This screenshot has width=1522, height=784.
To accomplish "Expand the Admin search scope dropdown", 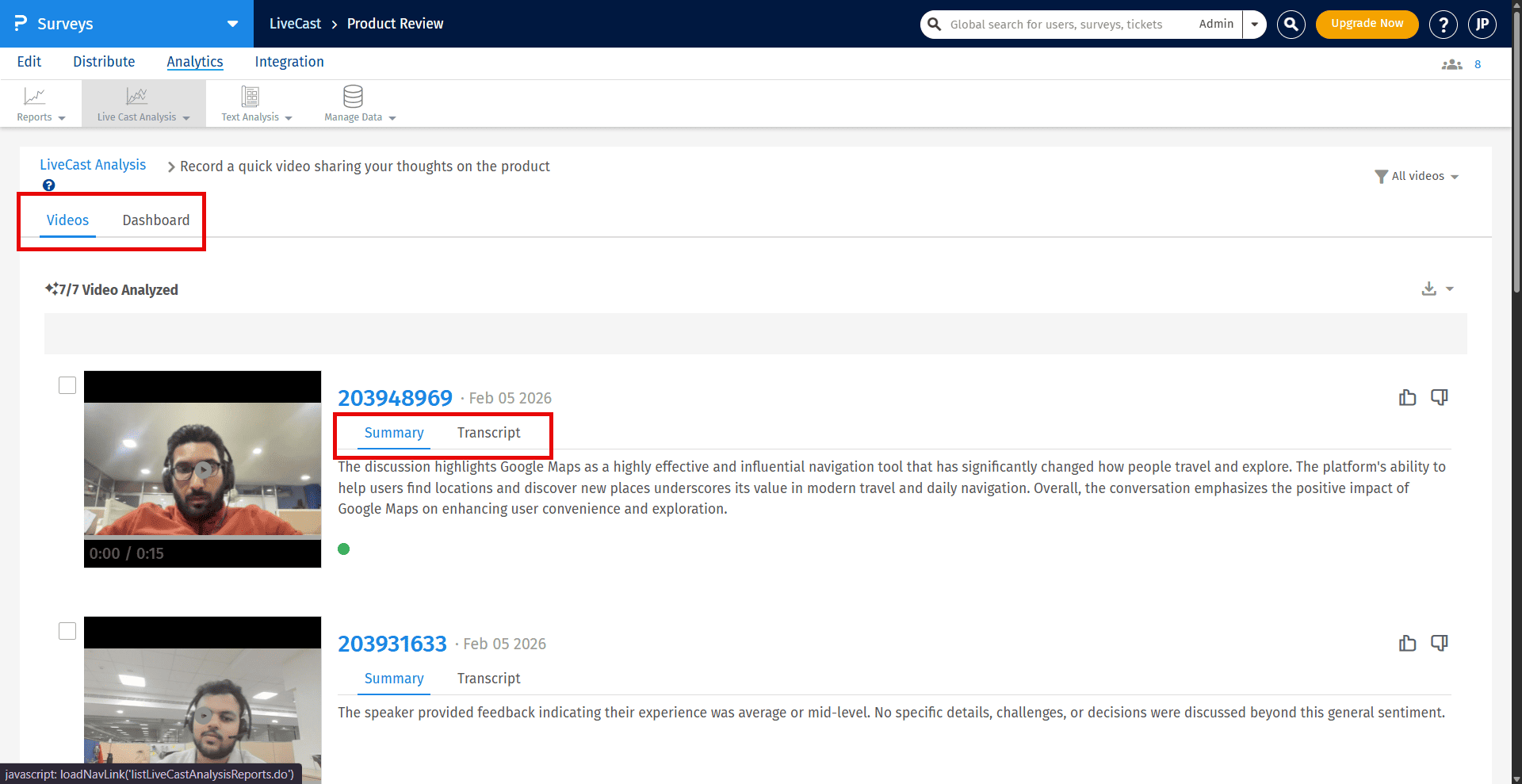I will pos(1254,25).
